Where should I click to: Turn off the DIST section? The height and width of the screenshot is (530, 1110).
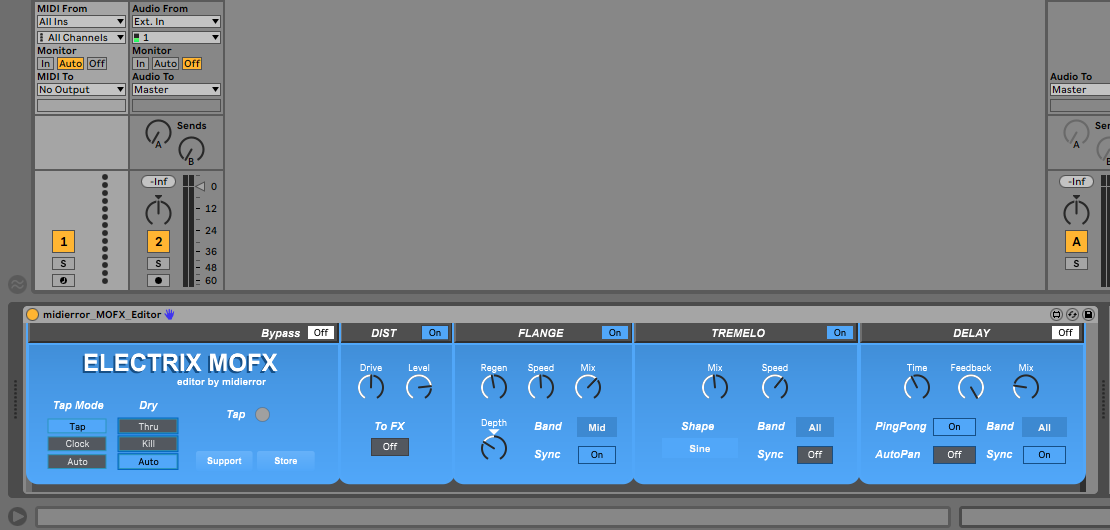(435, 333)
